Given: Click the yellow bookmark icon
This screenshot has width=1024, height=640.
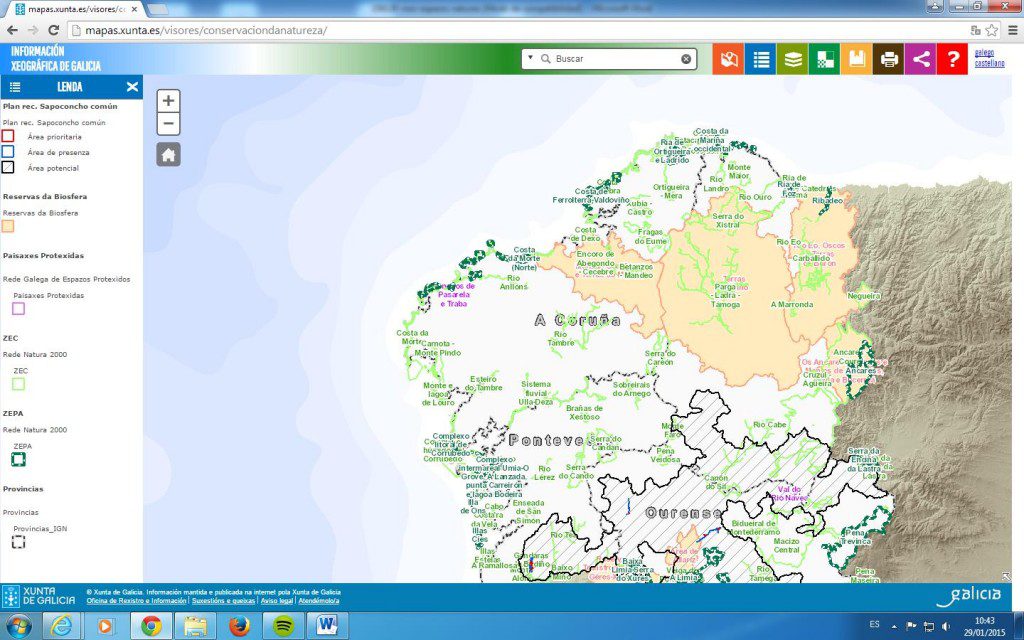Looking at the screenshot, I should pos(857,59).
